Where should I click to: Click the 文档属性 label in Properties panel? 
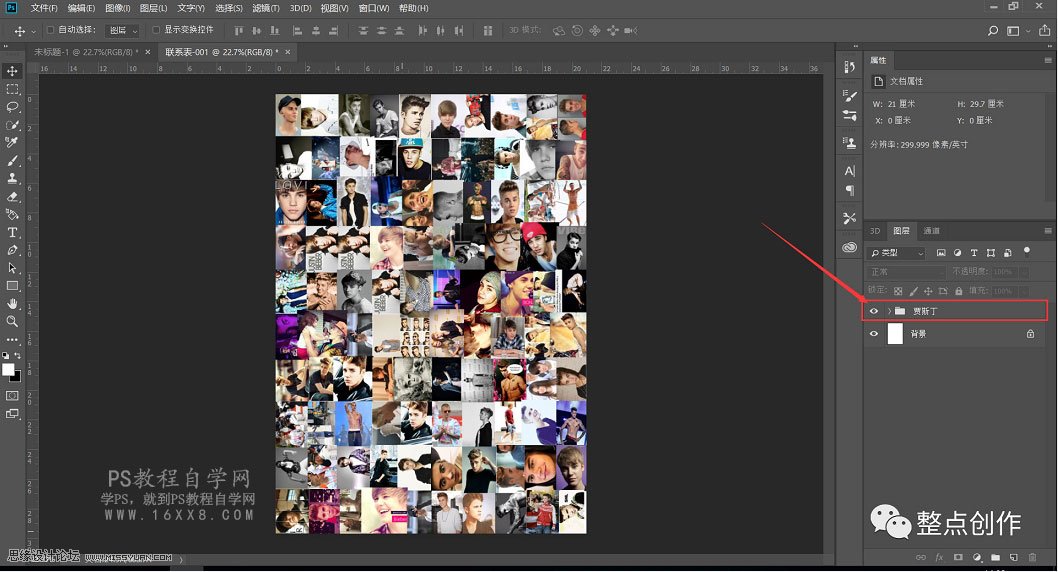click(x=906, y=81)
